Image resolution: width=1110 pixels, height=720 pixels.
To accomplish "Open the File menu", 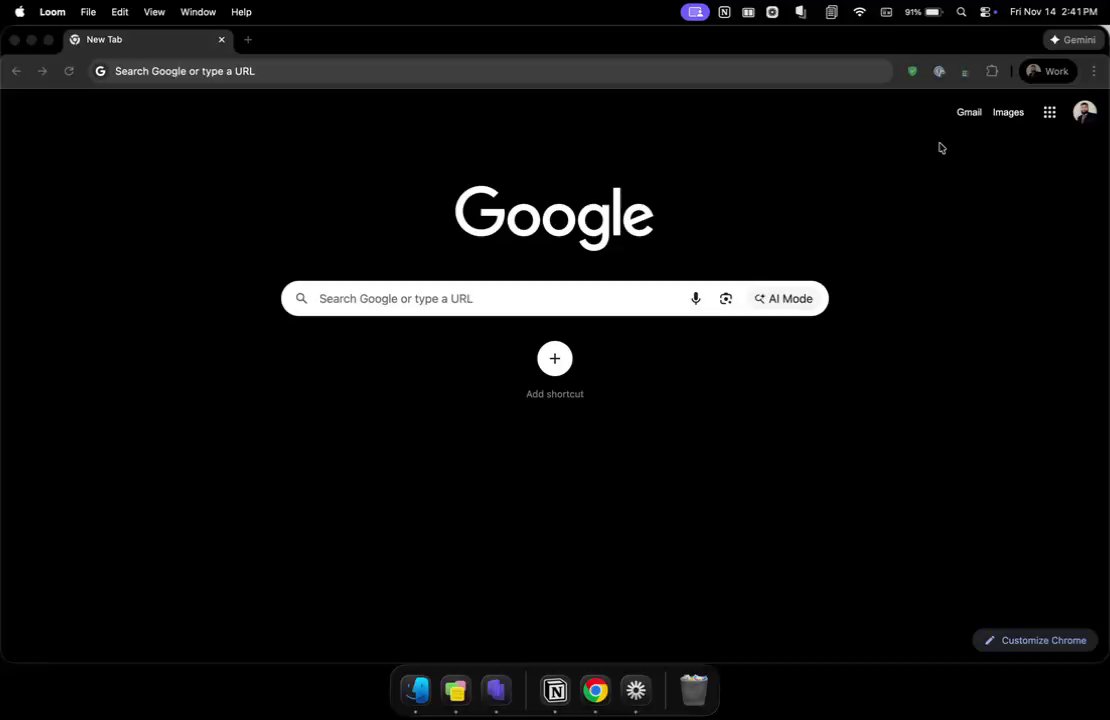I will point(88,12).
